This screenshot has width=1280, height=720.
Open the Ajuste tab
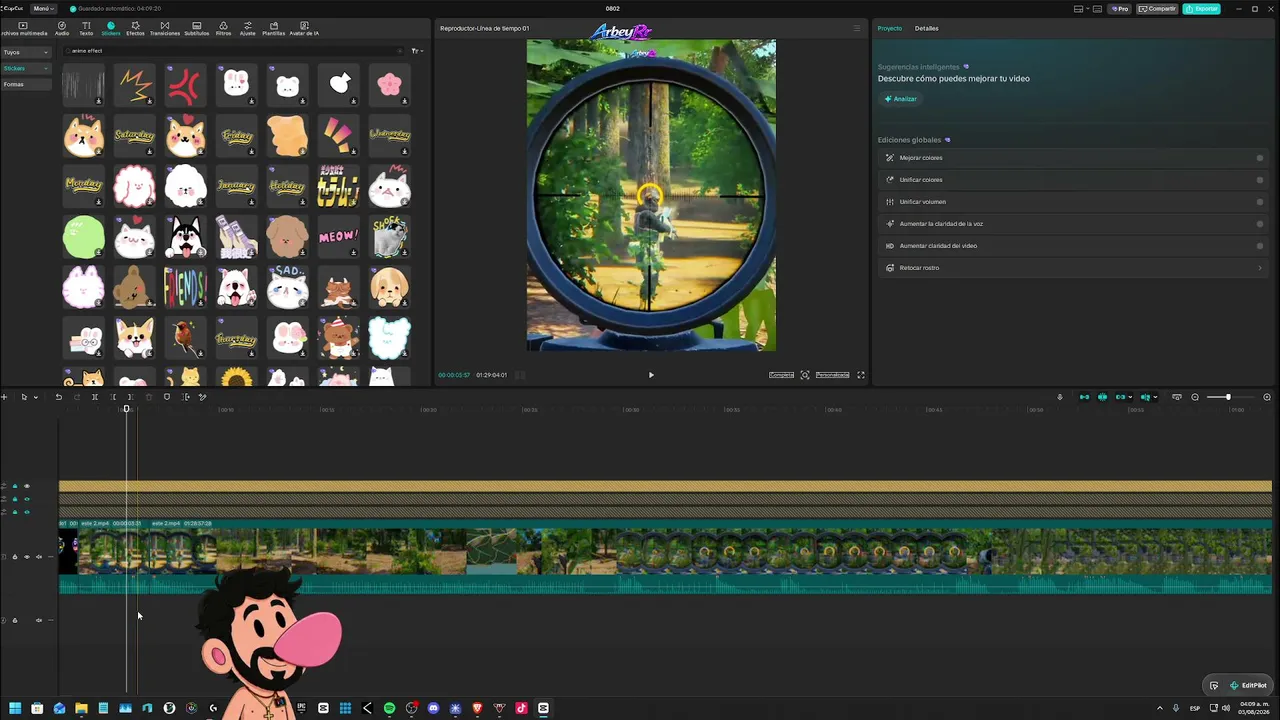(x=247, y=28)
